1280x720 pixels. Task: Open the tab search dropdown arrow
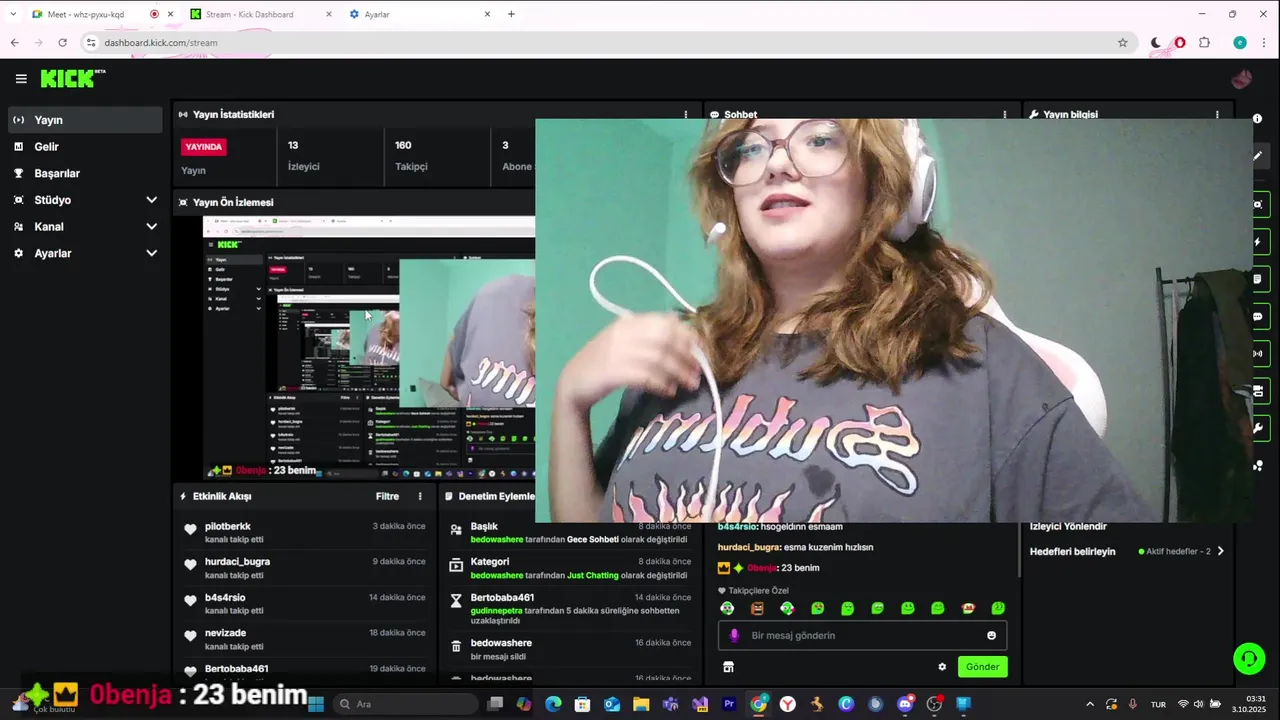[x=13, y=14]
